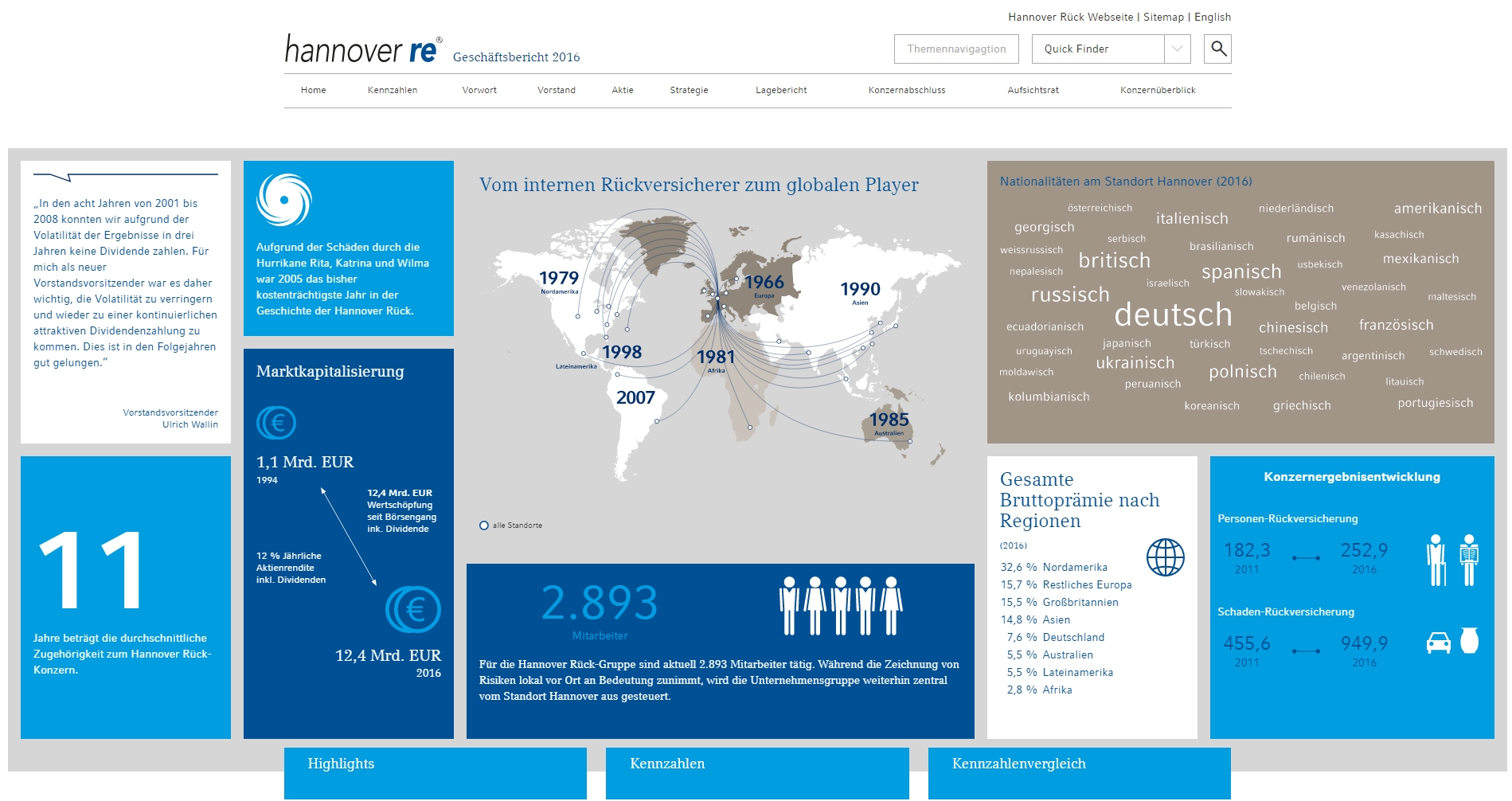The image size is (1512, 801).
Task: Click the large euro coin icon above 12,4 Mrd. EUR
Action: pyautogui.click(x=413, y=610)
